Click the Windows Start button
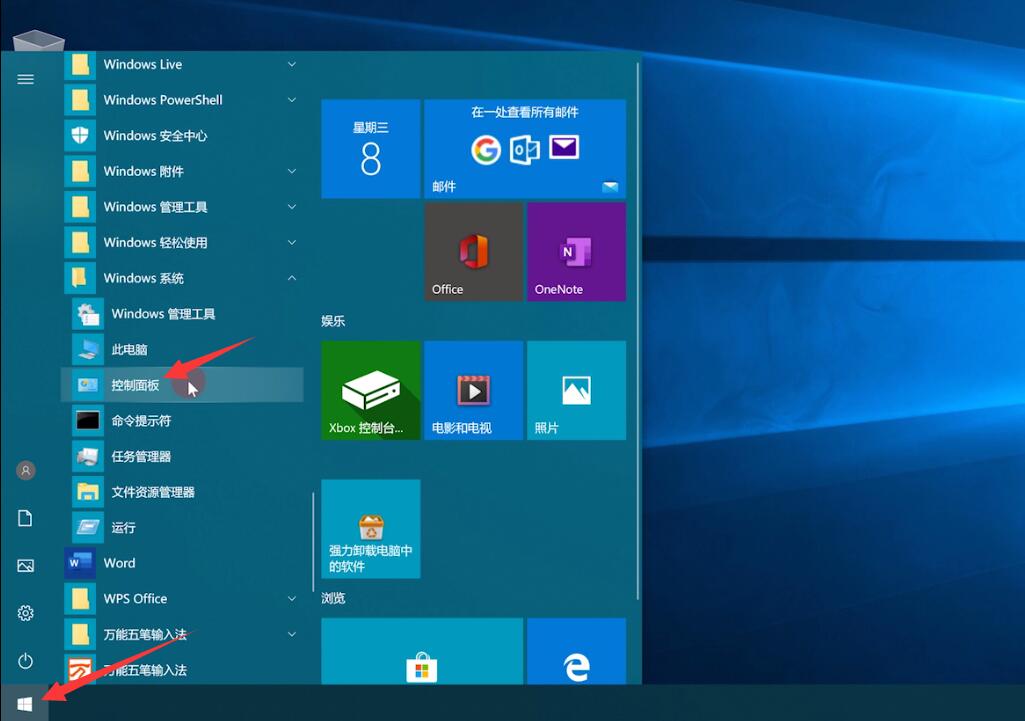This screenshot has height=721, width=1025. click(x=25, y=703)
